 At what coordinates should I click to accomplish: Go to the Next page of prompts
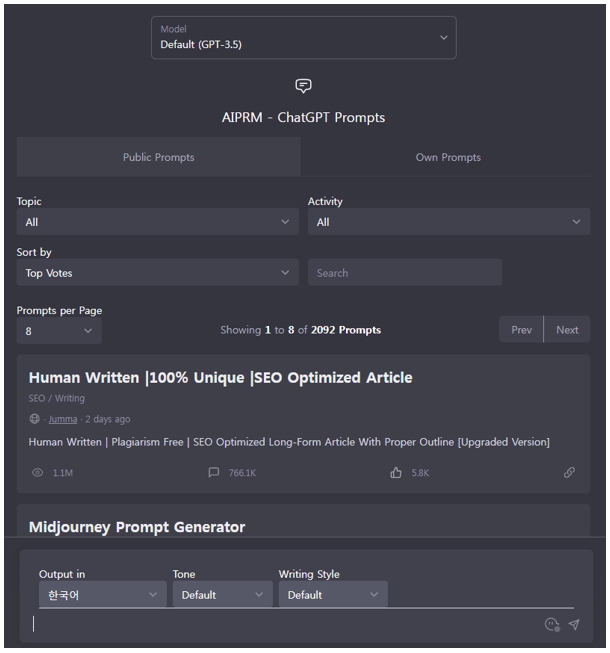(567, 330)
